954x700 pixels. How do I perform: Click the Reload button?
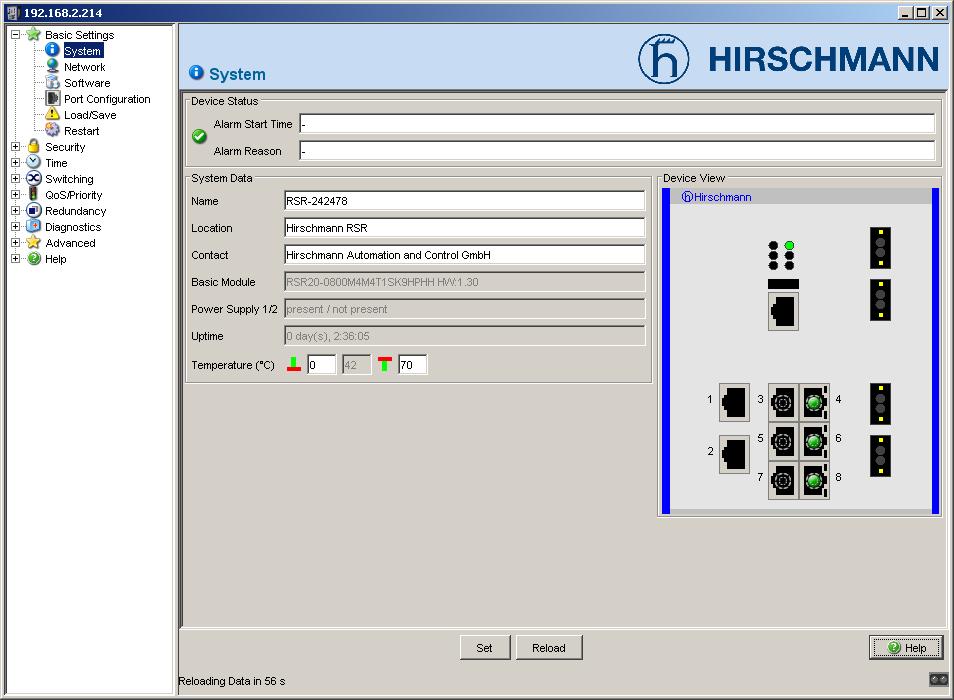pyautogui.click(x=549, y=648)
